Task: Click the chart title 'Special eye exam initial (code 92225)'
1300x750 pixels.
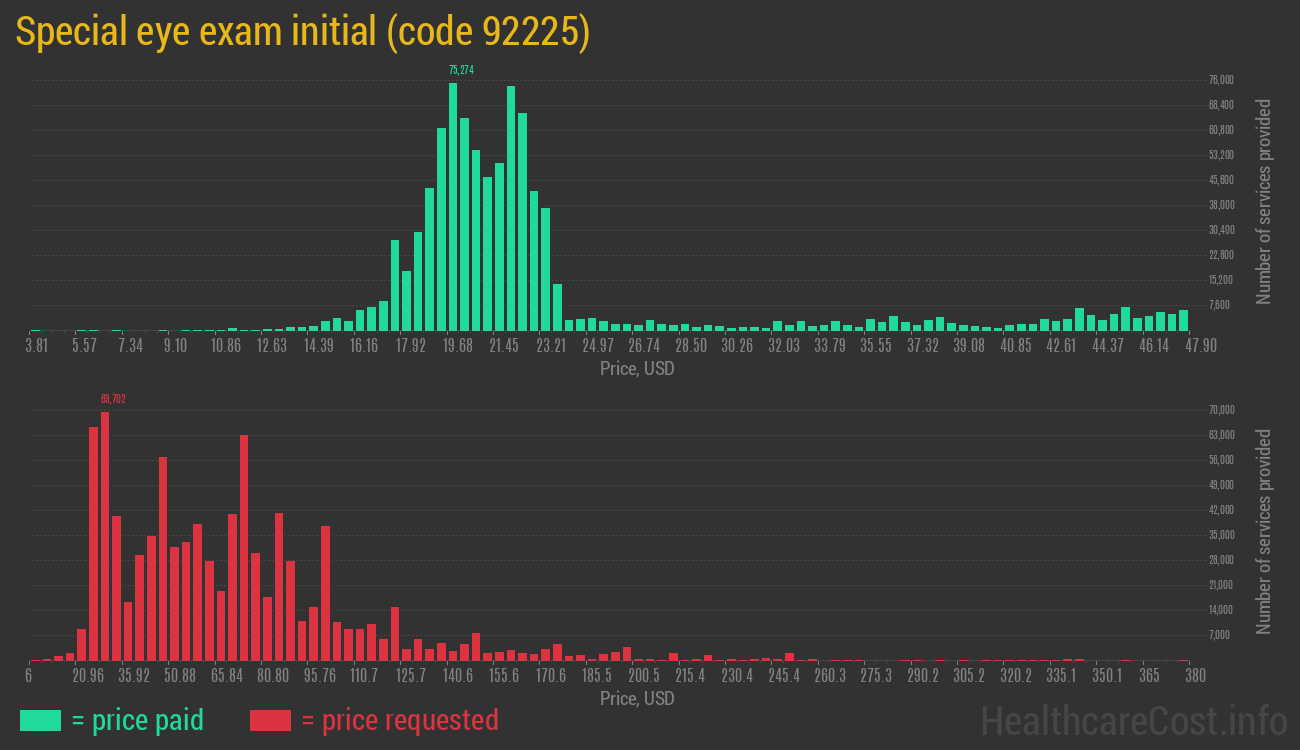Action: 303,34
